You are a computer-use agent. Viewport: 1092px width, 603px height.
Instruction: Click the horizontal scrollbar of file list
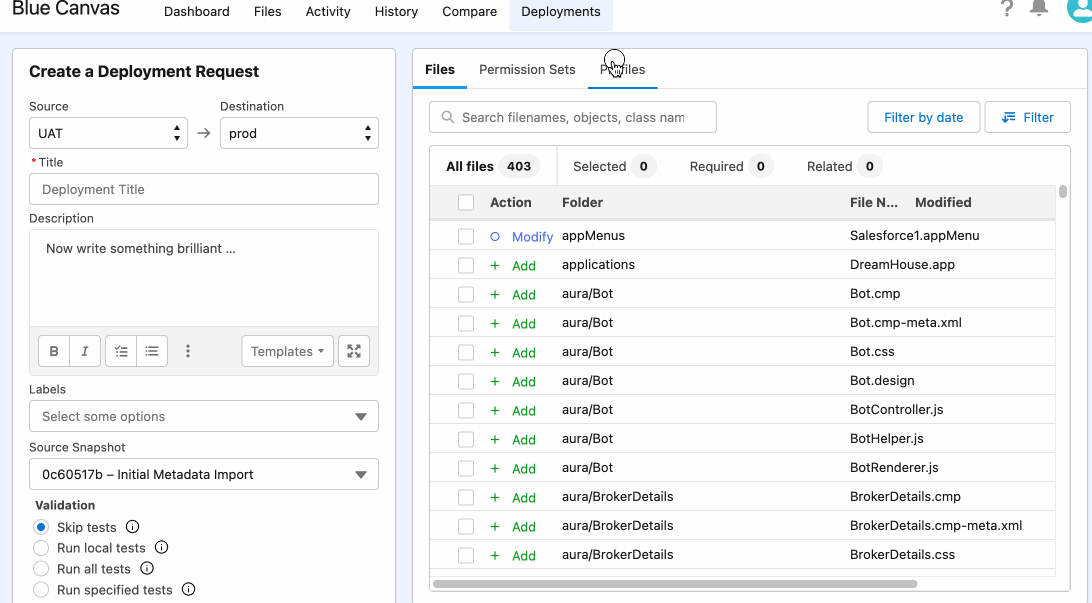675,584
